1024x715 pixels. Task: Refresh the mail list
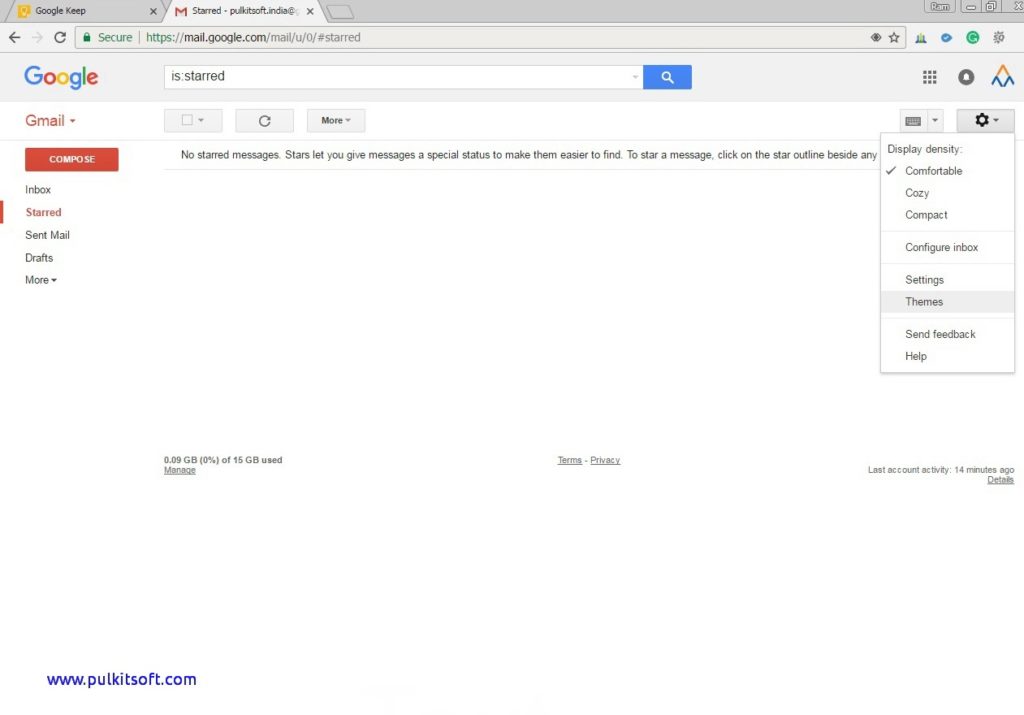[x=264, y=121]
